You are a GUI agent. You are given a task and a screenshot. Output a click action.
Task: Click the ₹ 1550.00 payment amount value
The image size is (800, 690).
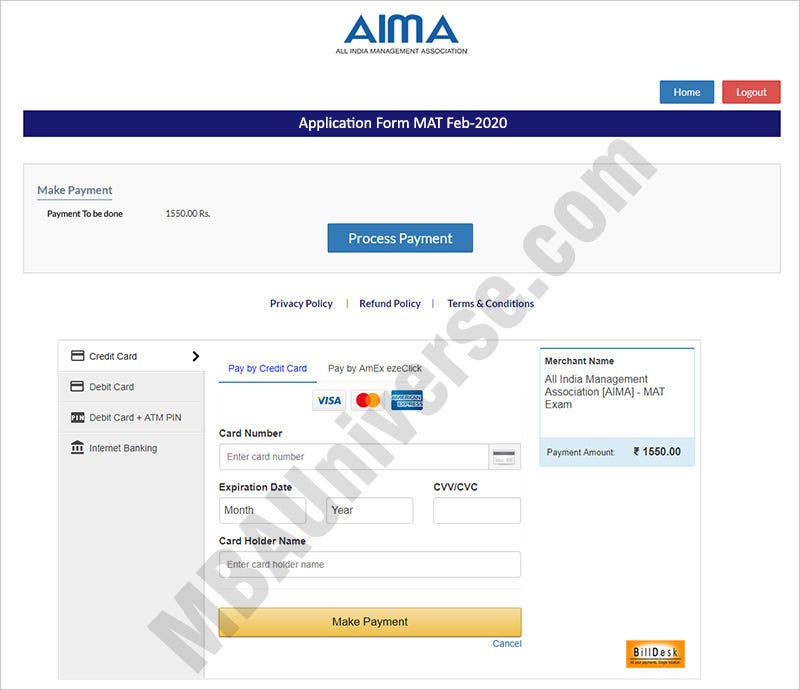657,451
